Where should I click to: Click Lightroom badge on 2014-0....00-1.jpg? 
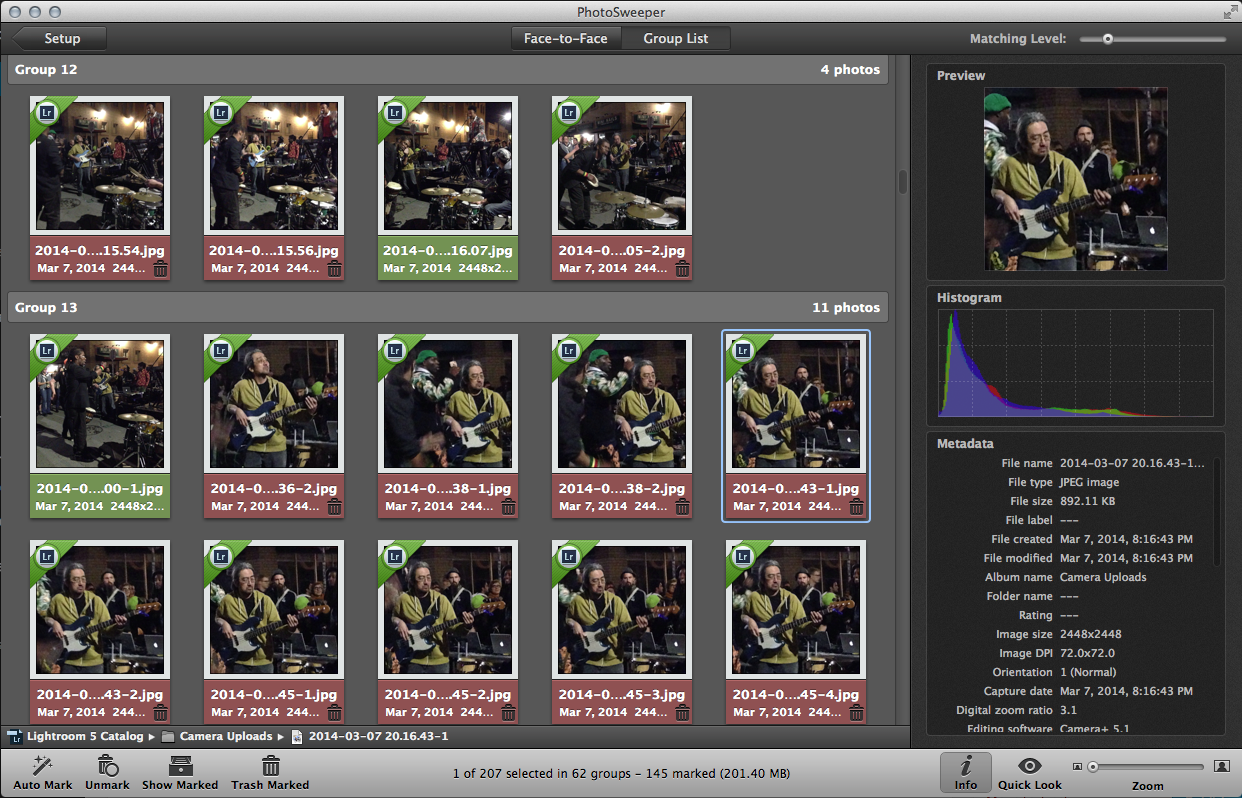pos(47,351)
